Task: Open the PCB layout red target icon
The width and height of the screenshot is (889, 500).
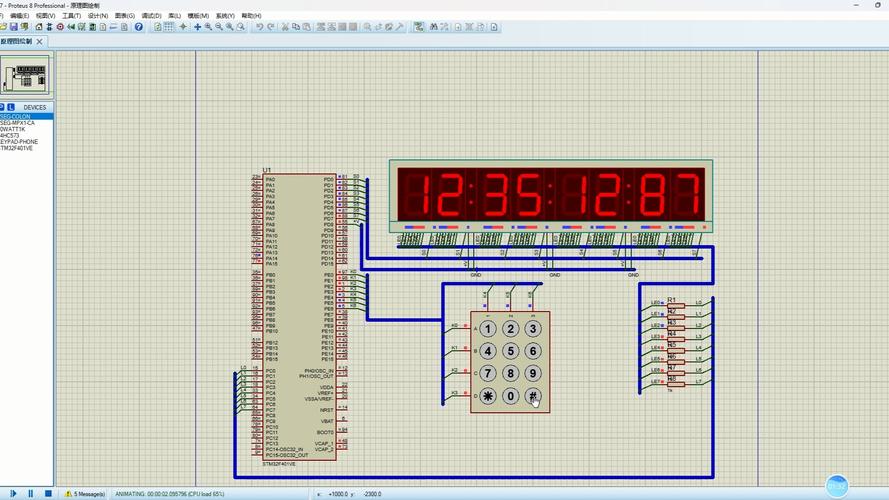Action: 60,27
